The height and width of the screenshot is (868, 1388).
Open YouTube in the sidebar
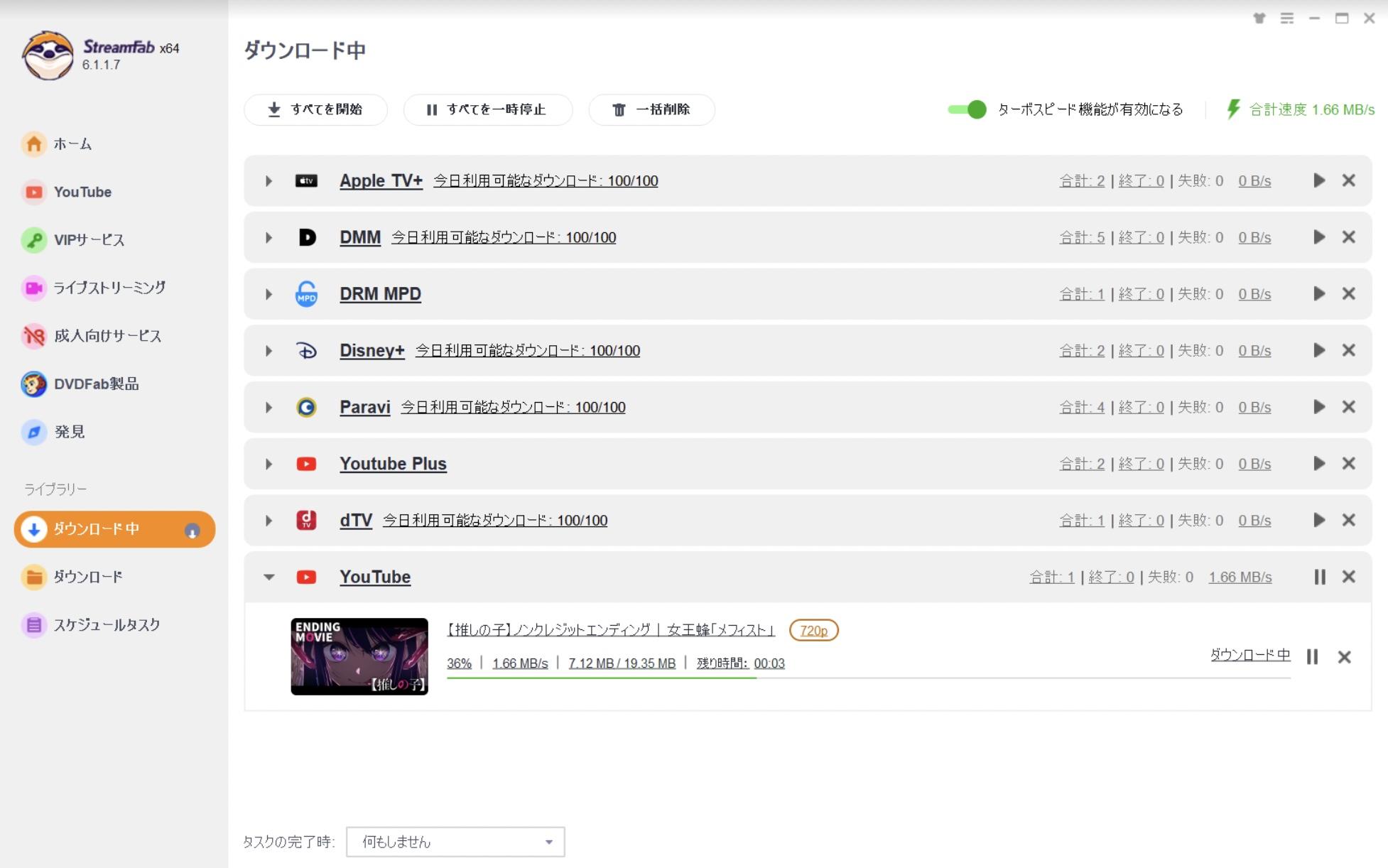click(67, 192)
